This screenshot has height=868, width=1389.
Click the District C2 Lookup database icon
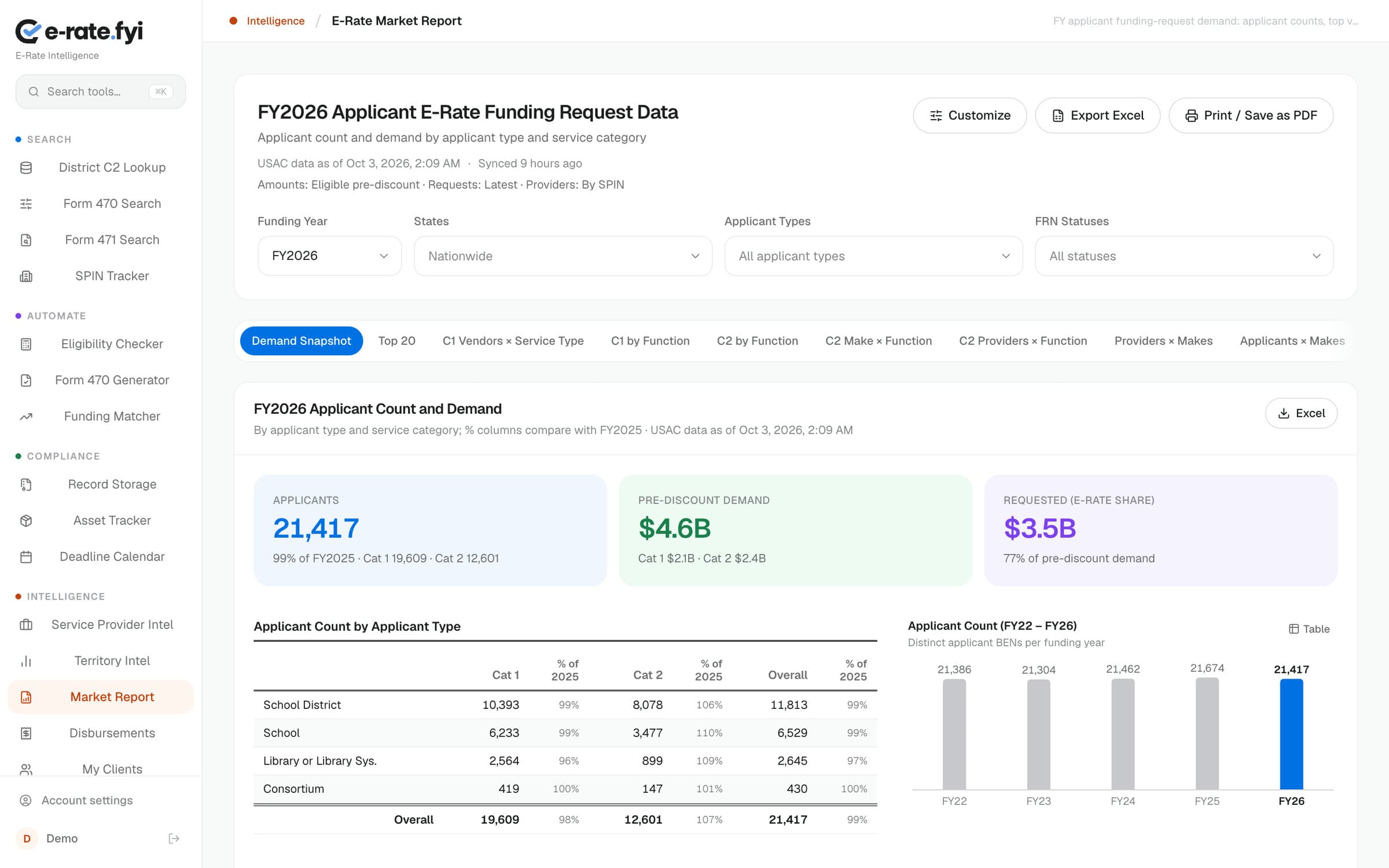tap(26, 168)
